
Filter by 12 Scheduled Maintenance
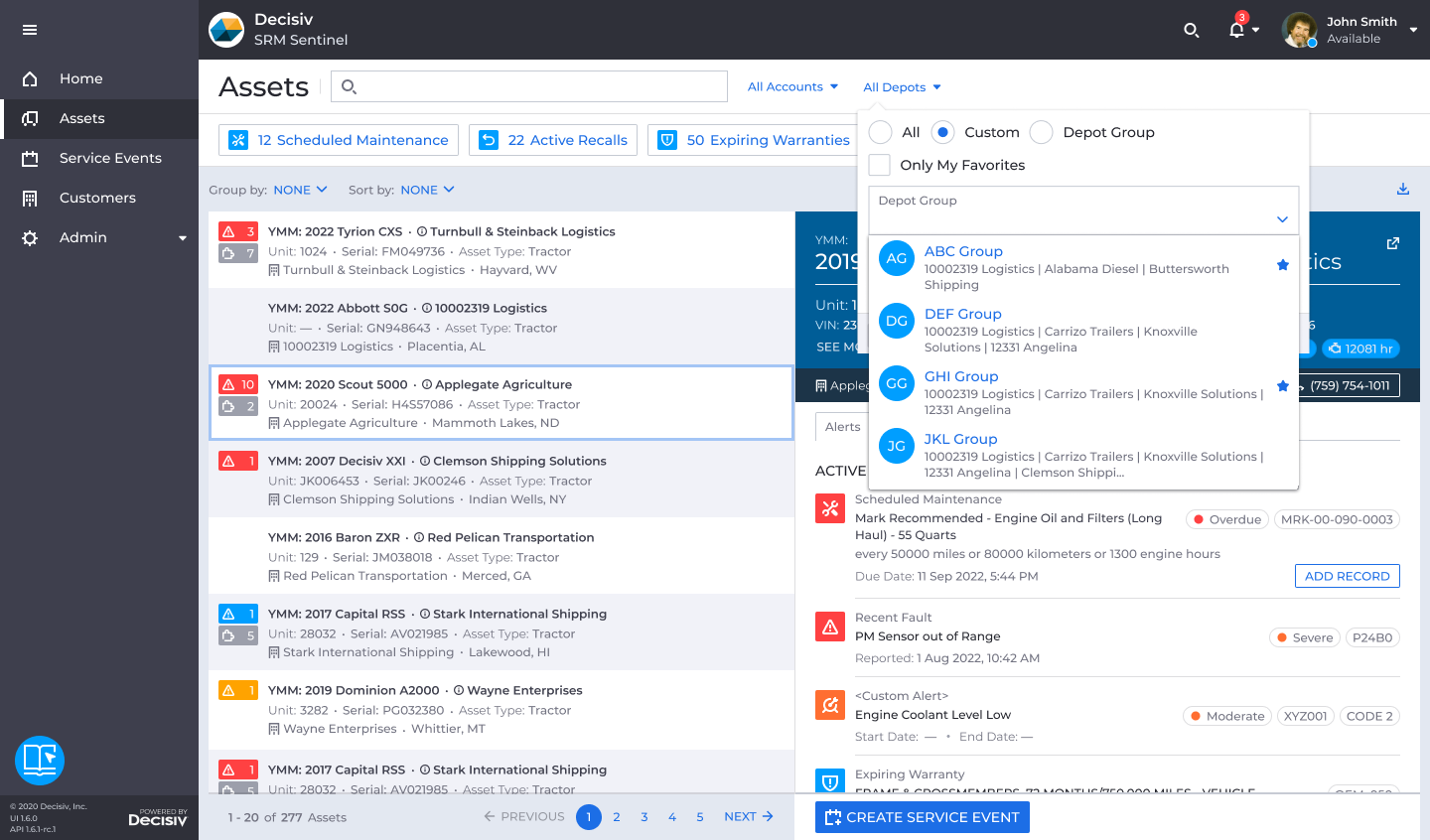[x=339, y=140]
